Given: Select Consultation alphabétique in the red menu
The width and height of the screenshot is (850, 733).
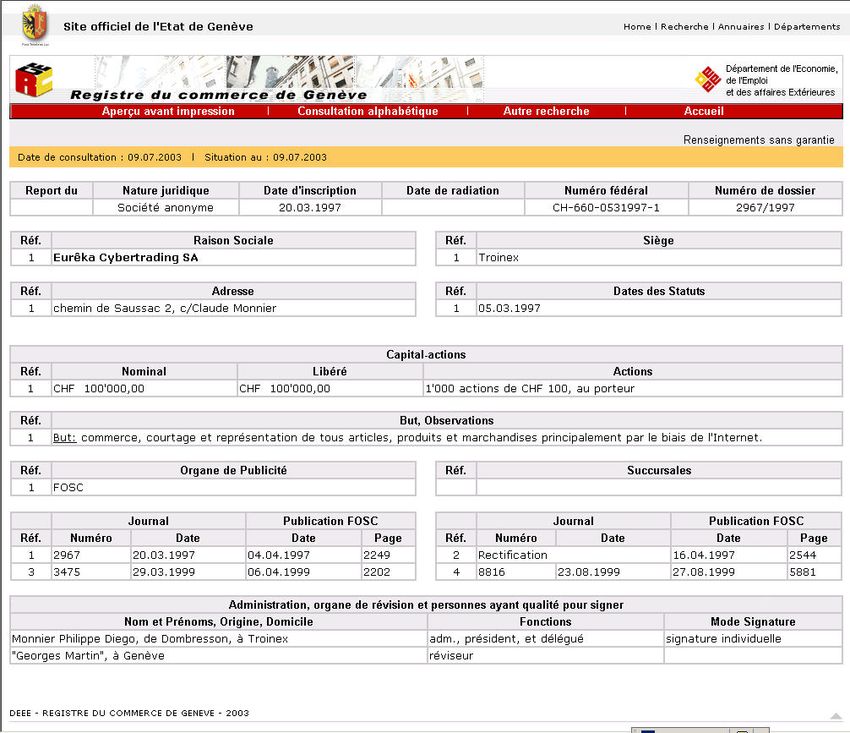Looking at the screenshot, I should 368,111.
